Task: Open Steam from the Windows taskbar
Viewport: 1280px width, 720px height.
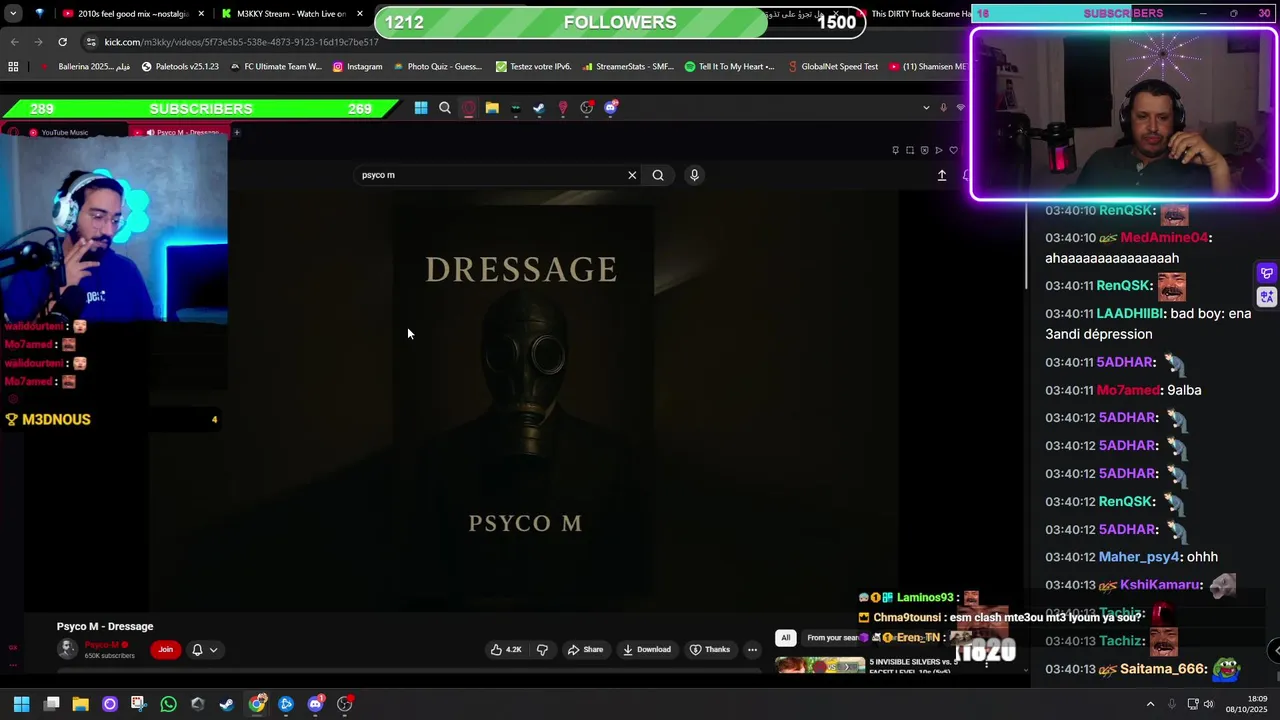Action: pos(227,704)
